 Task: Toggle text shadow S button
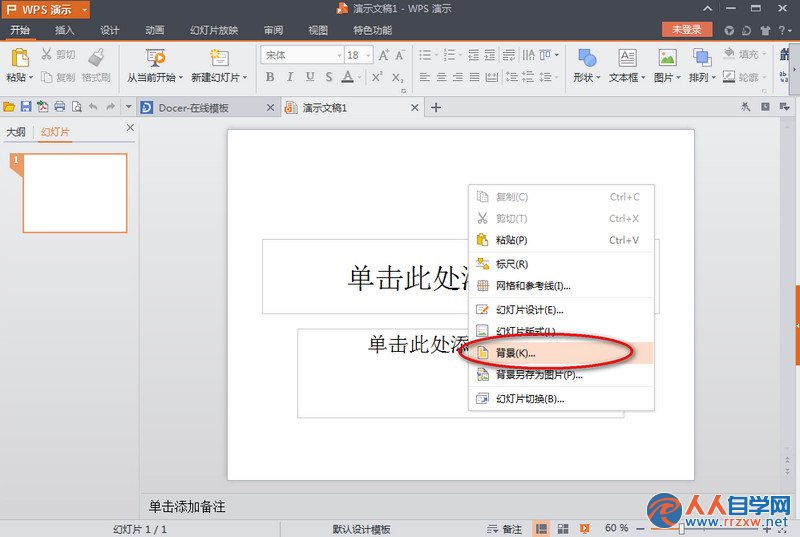point(329,77)
